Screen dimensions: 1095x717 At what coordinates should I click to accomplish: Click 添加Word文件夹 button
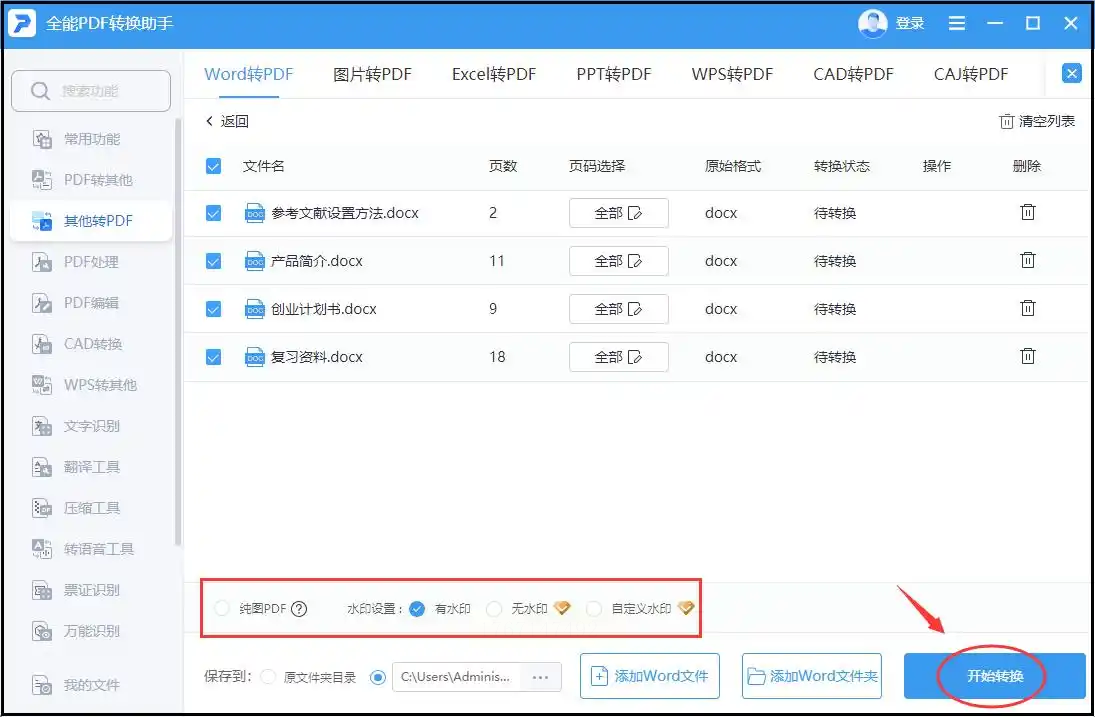pyautogui.click(x=811, y=676)
